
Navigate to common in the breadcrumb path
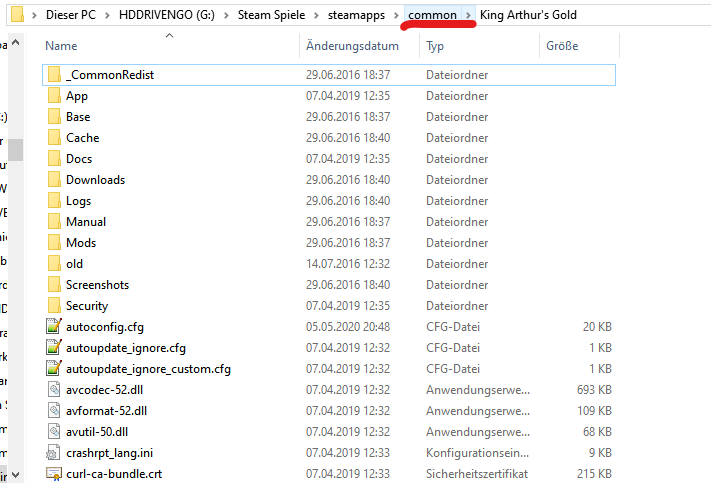pos(433,15)
